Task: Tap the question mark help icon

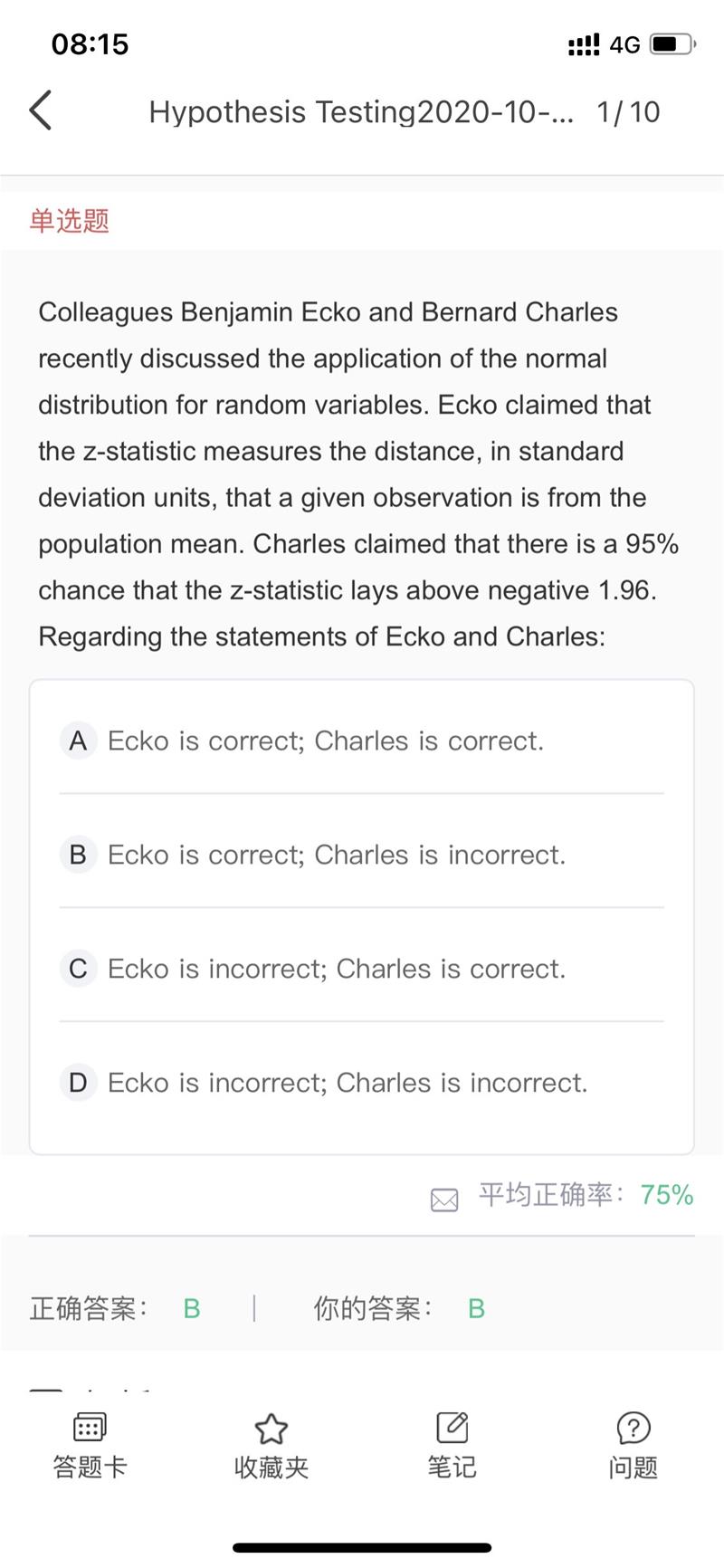Action: click(633, 1428)
